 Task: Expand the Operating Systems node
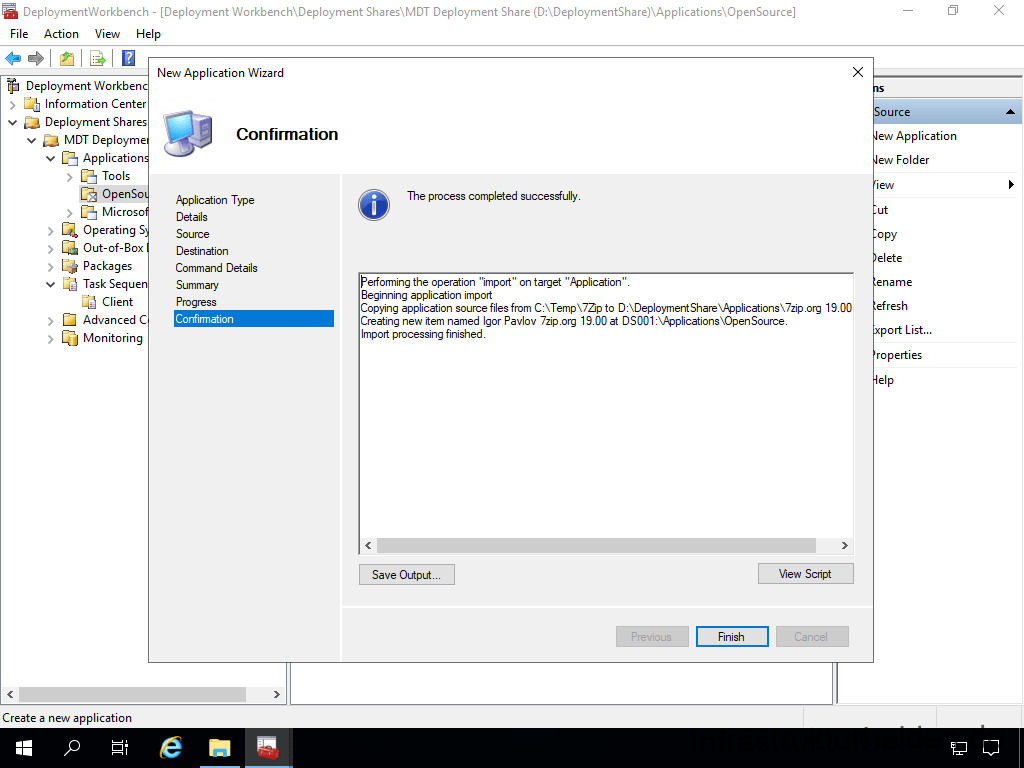pyautogui.click(x=50, y=231)
